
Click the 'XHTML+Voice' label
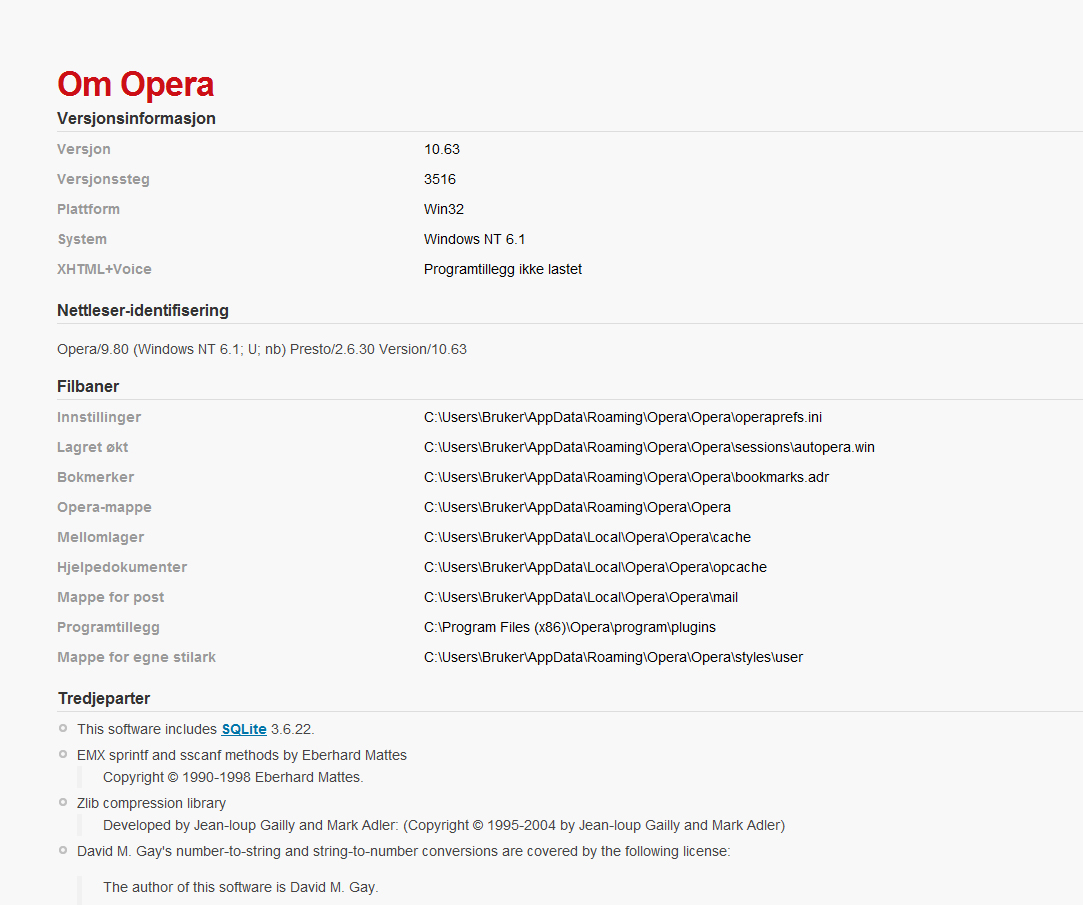tap(104, 269)
